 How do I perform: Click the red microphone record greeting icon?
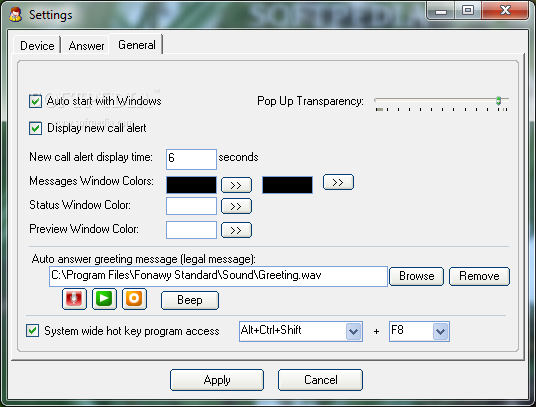pyautogui.click(x=74, y=299)
